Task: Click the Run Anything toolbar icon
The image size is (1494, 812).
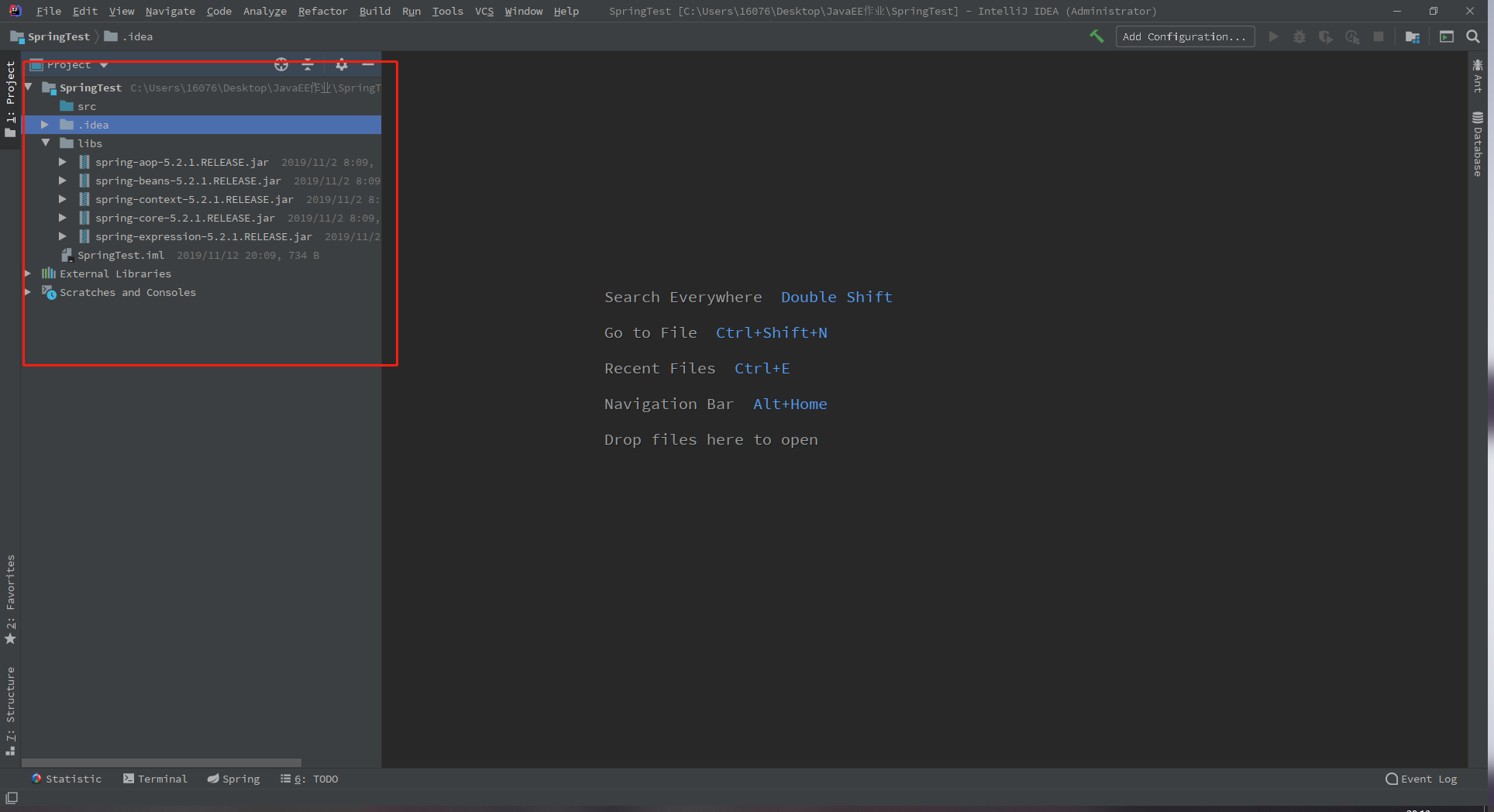Action: pos(1446,37)
